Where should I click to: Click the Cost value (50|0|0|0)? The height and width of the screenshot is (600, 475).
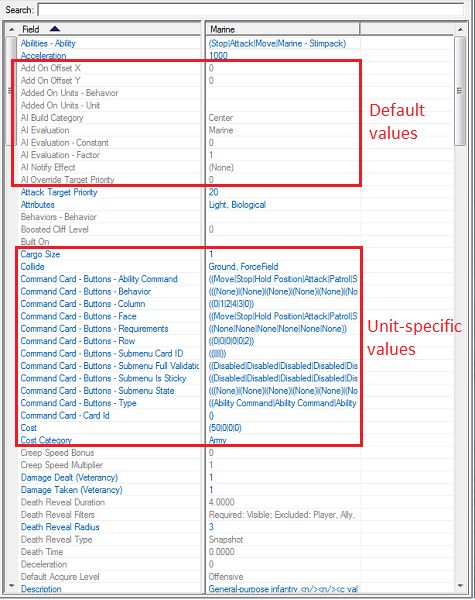pos(225,428)
